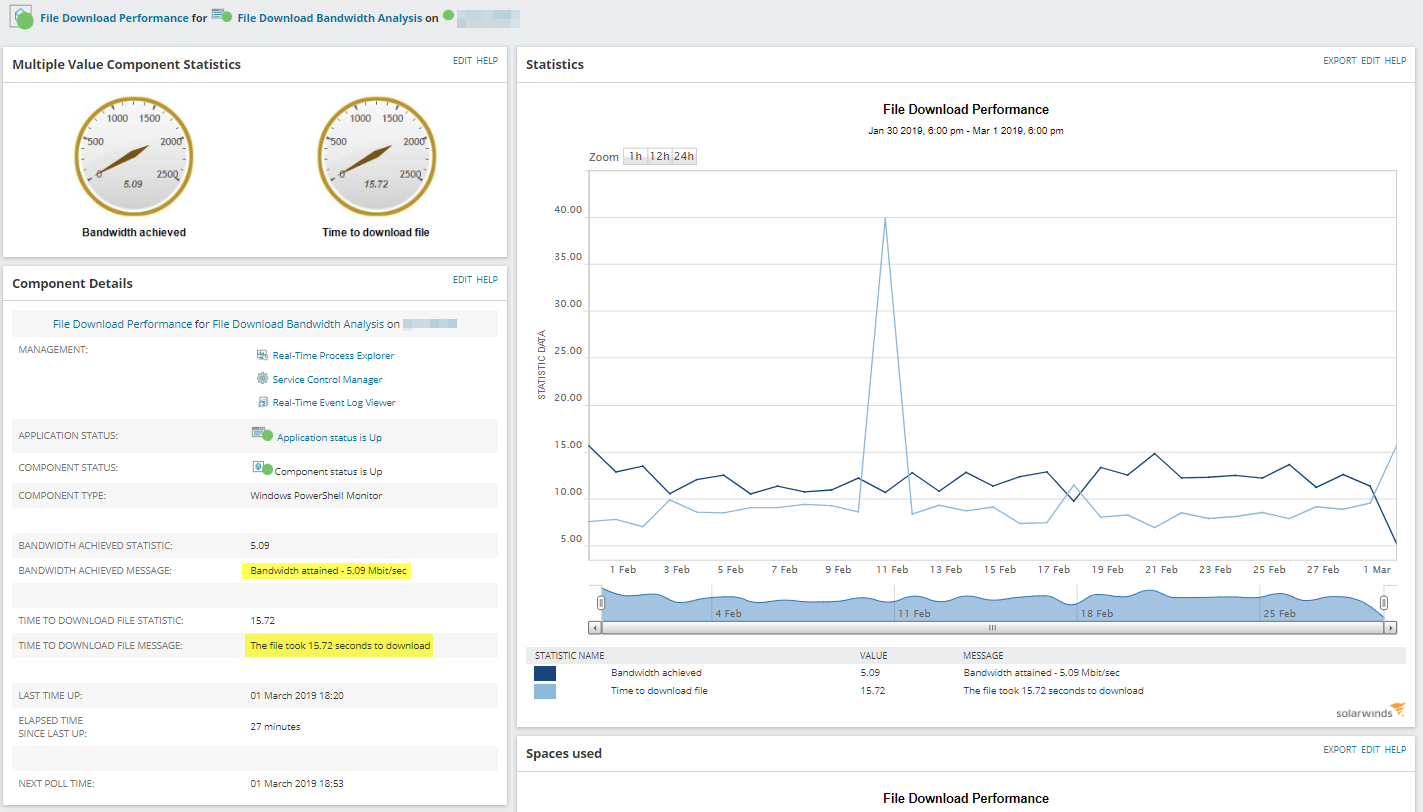Export the Statistics chart data
The image size is (1423, 812).
(1339, 61)
